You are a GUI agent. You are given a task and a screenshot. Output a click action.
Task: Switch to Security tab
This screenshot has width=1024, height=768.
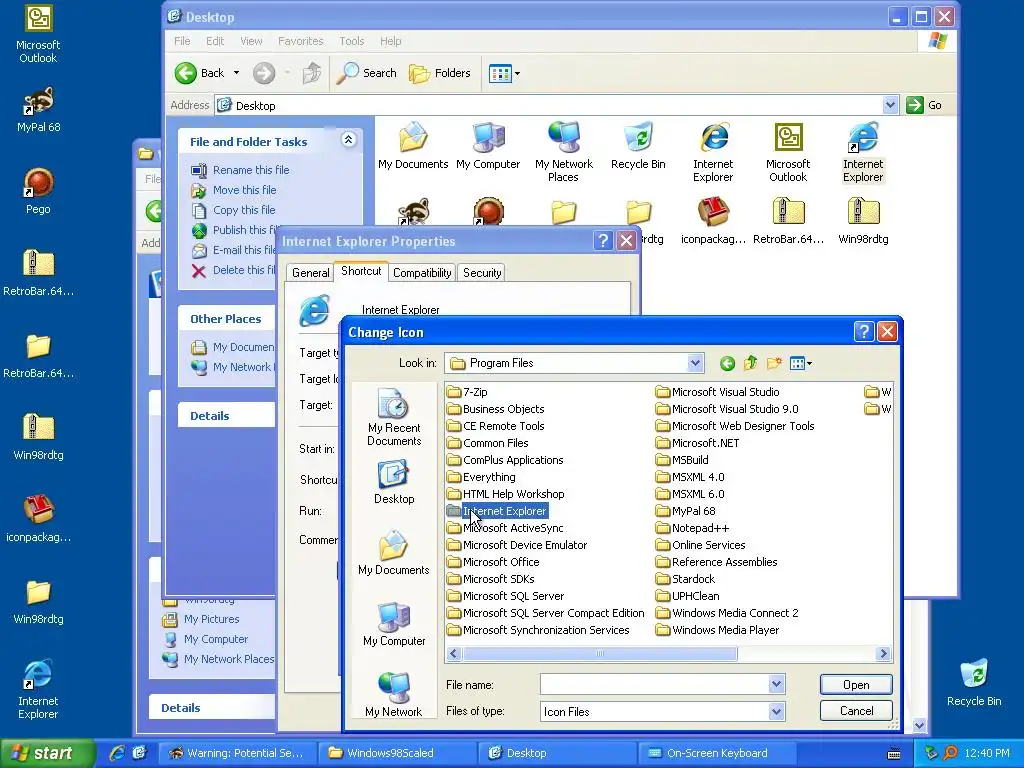pos(482,273)
